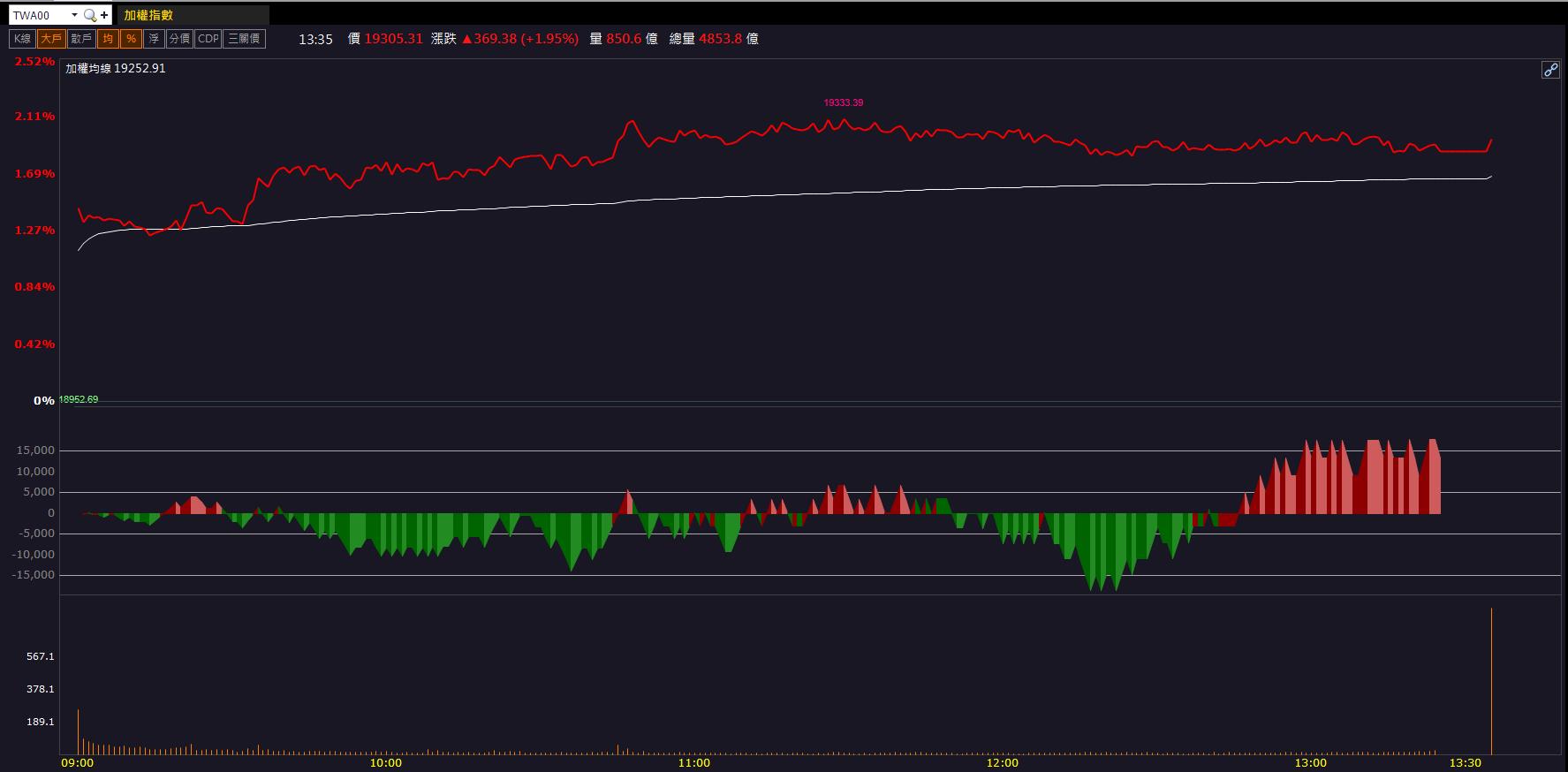This screenshot has width=1568, height=772.
Task: Open the 分價 price distribution view
Action: point(179,39)
